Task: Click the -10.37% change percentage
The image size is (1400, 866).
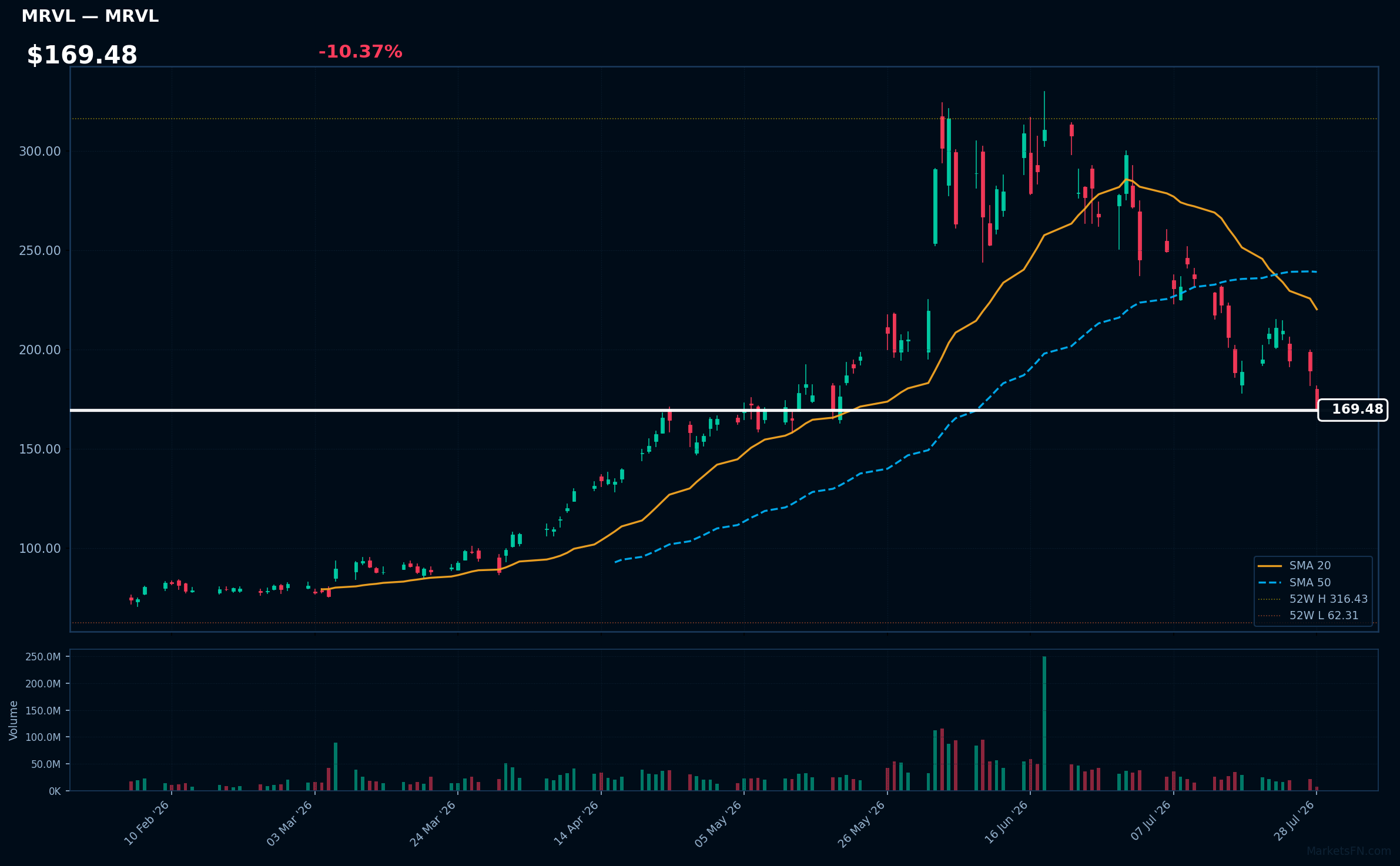Action: coord(360,52)
